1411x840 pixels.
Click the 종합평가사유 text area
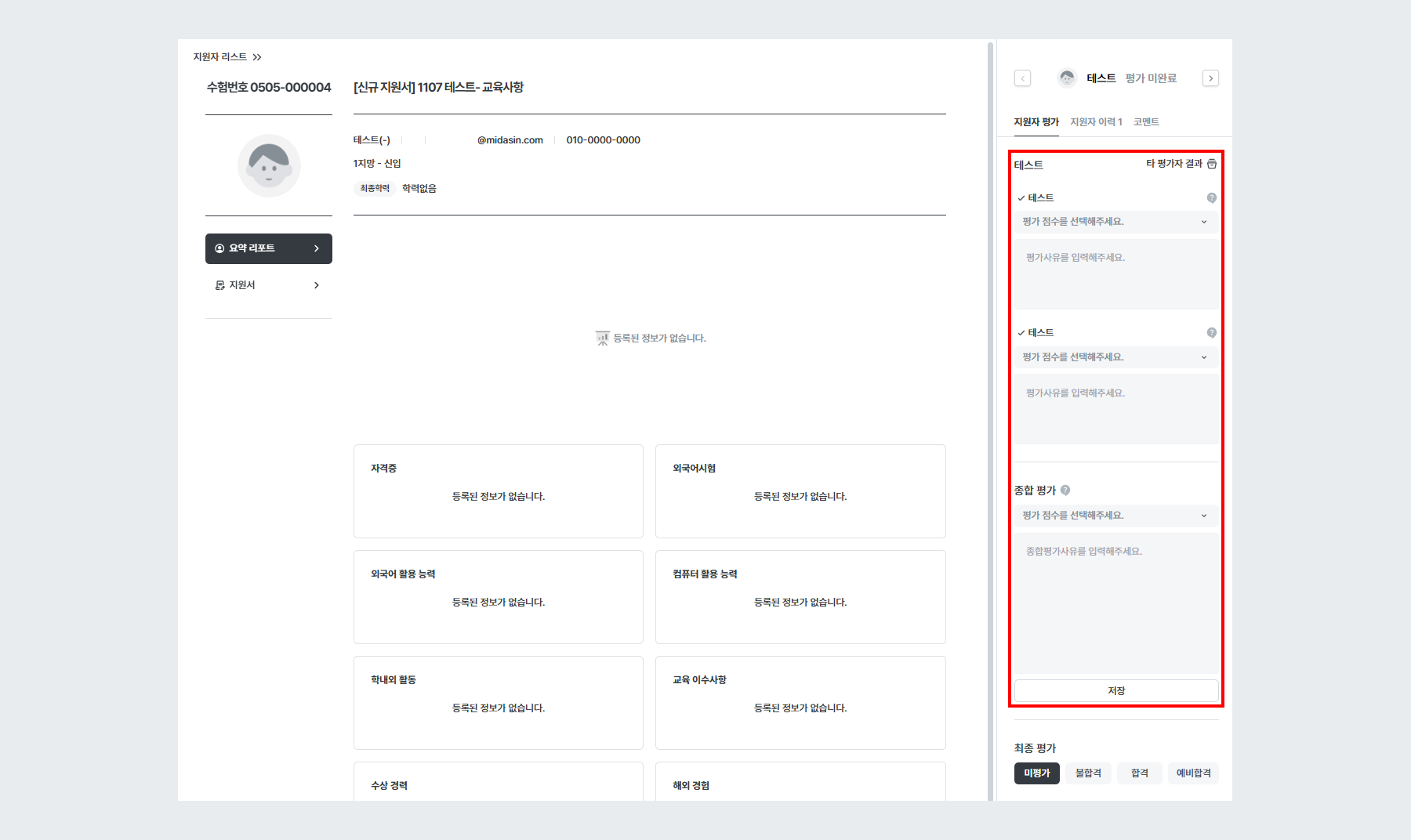[x=1116, y=603]
